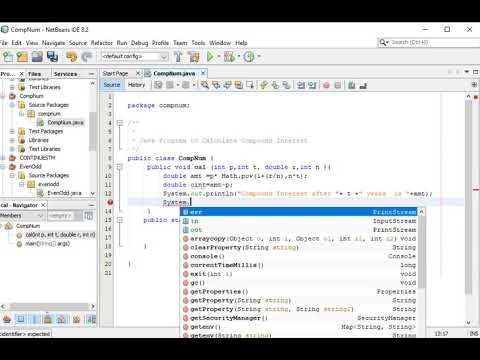Click the Uncomment lines editor icon
Screen dimensions: 480x360
[x=363, y=85]
